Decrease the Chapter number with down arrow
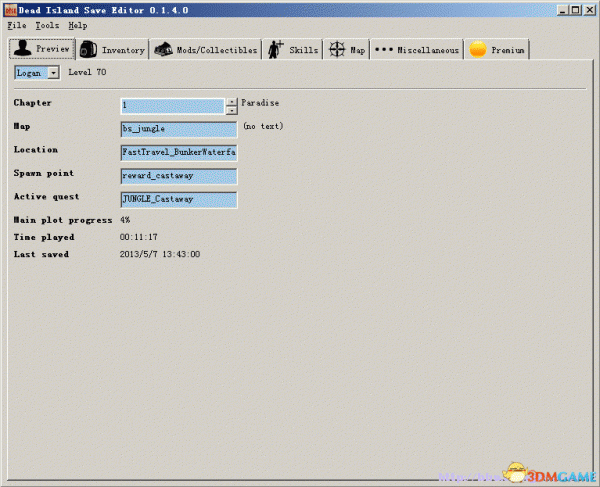 232,111
